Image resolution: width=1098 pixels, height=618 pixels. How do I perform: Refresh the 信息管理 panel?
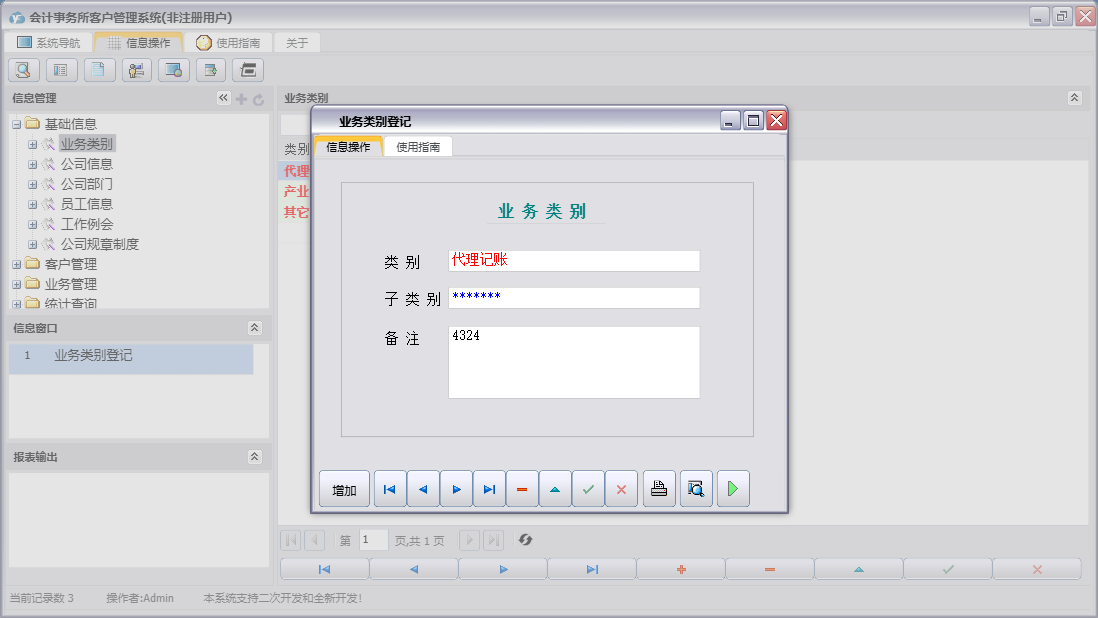click(258, 99)
